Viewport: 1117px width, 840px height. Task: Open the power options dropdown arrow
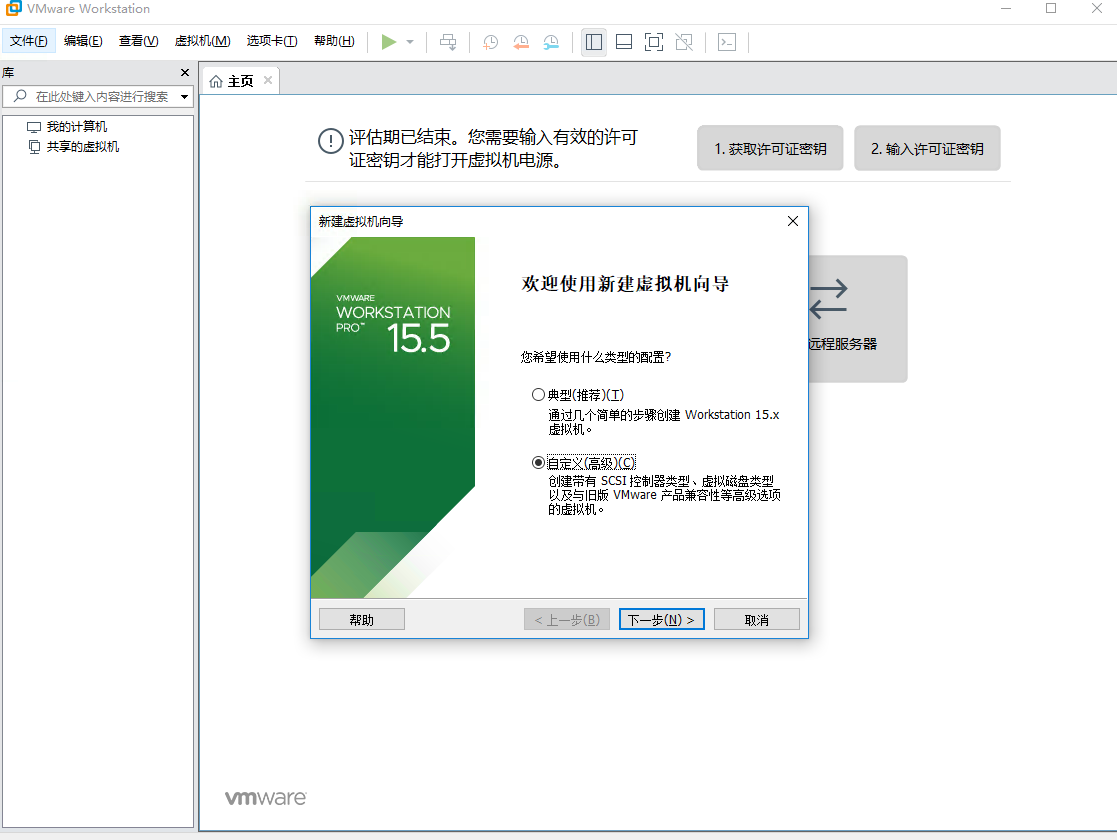[x=410, y=42]
